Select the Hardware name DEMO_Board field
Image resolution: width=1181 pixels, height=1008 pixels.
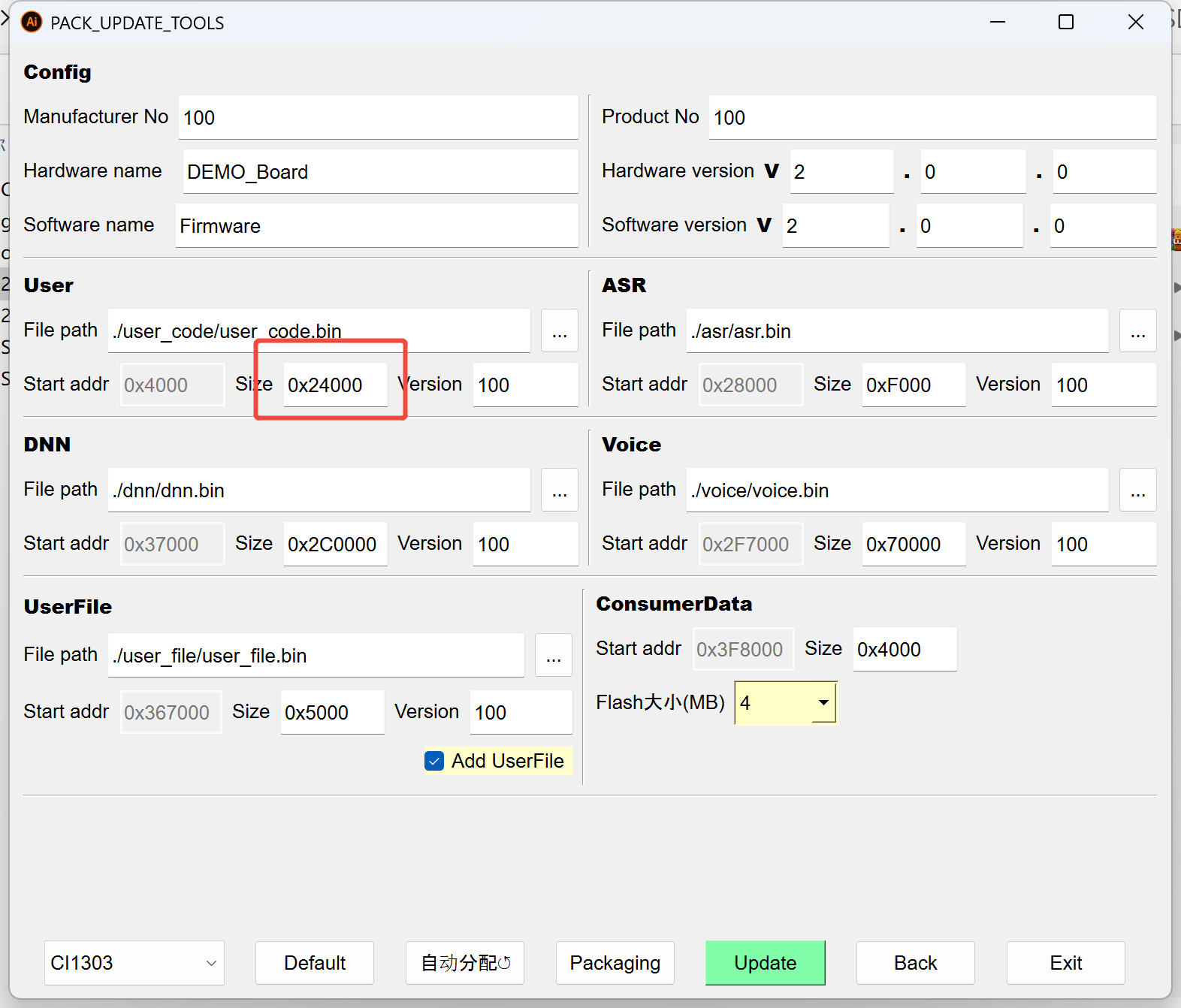point(379,172)
